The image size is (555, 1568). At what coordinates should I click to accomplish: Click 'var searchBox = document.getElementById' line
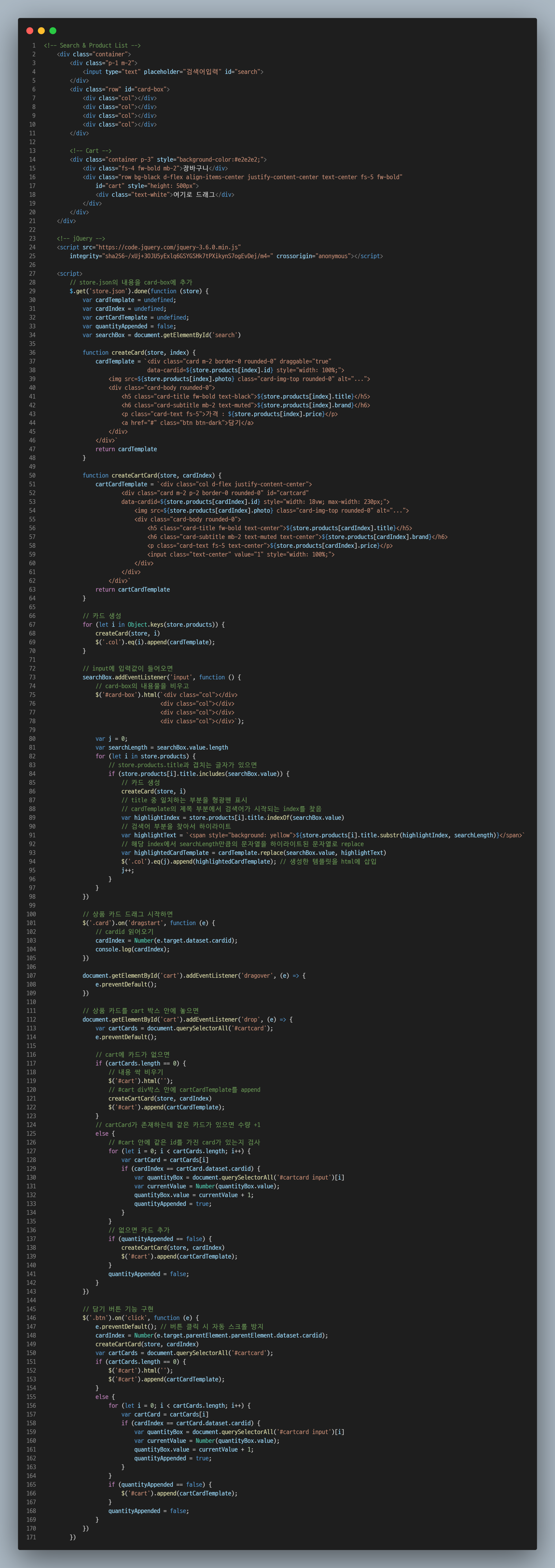(161, 335)
